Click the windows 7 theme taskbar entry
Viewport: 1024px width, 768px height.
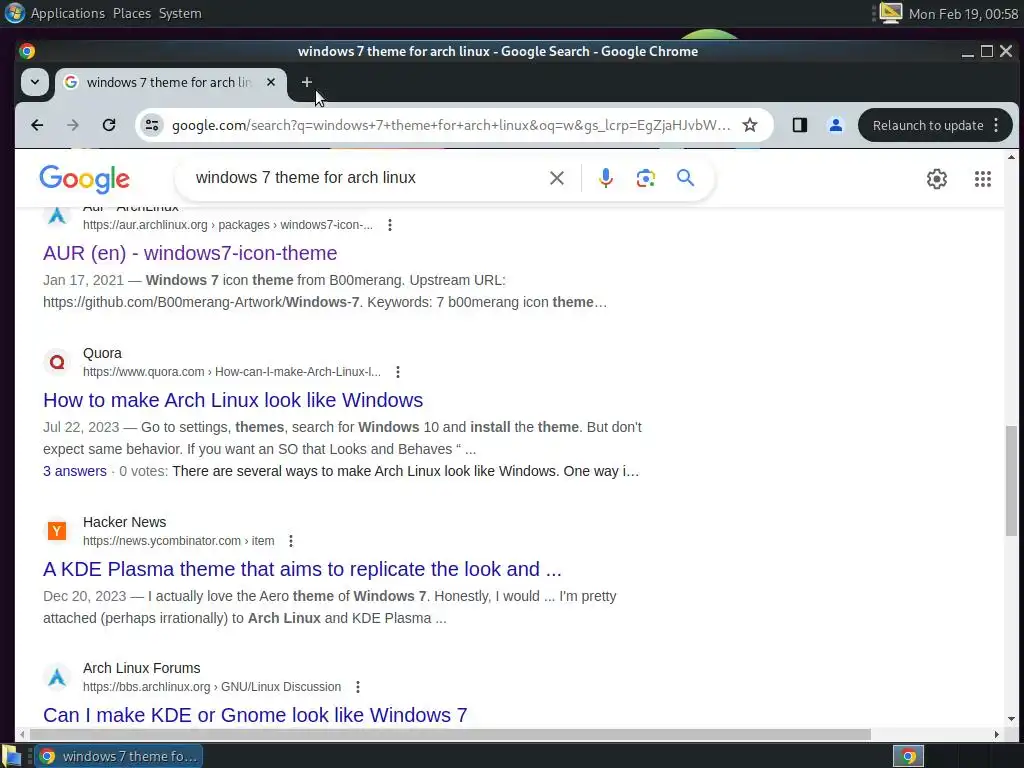click(119, 756)
